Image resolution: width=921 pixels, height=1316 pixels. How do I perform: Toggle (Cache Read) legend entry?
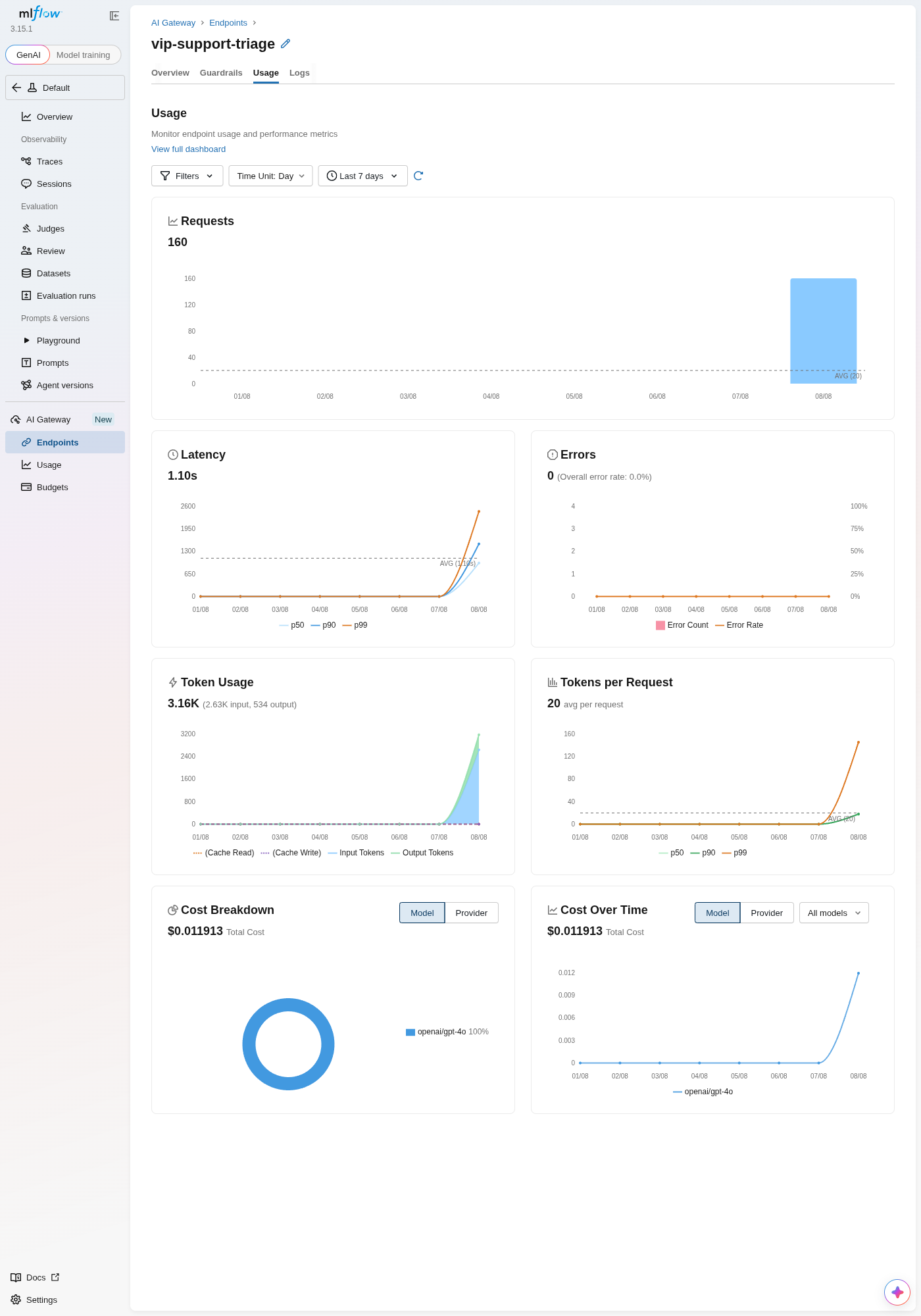click(224, 853)
